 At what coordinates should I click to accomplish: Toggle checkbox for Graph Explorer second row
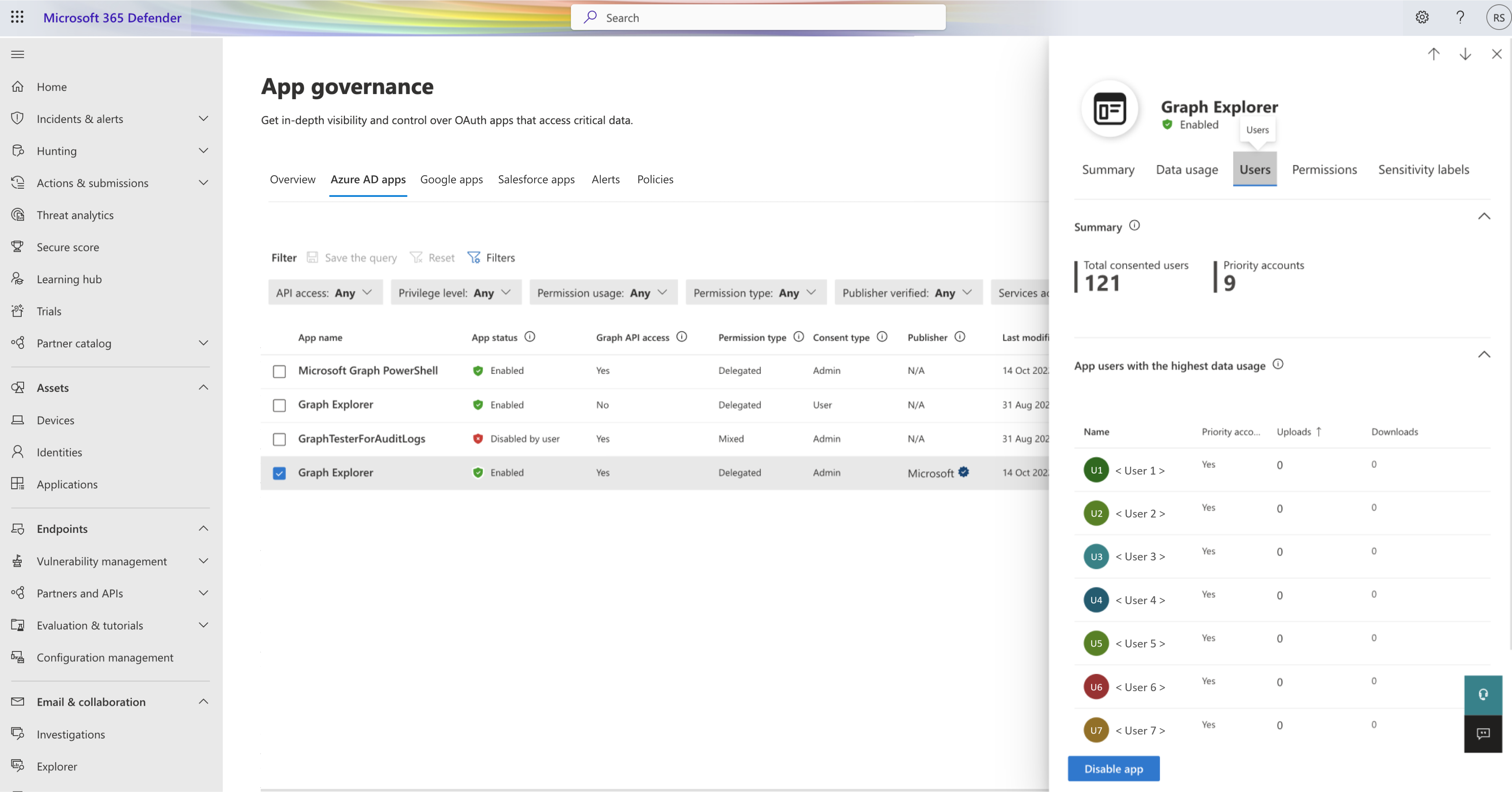(279, 472)
